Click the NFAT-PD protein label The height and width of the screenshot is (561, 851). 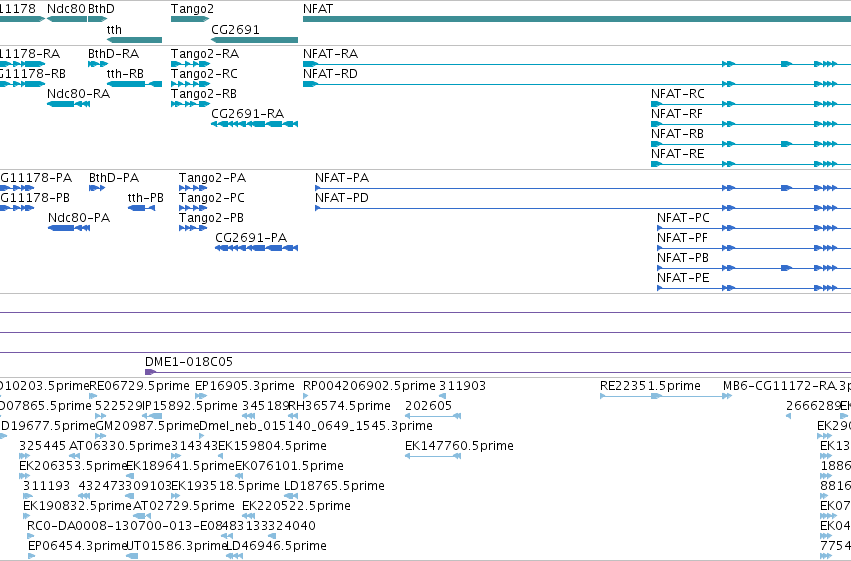pyautogui.click(x=342, y=198)
